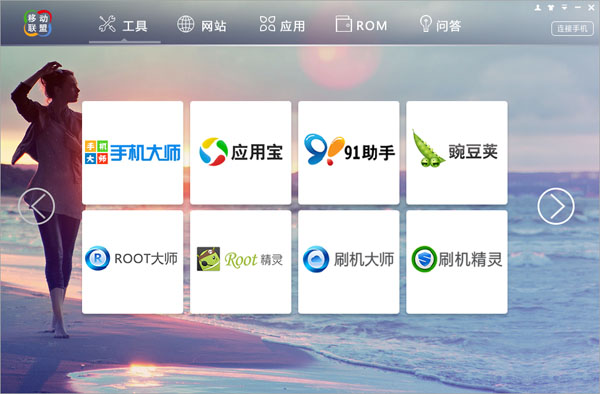Select the 豌豆荚 tile

[x=457, y=153]
